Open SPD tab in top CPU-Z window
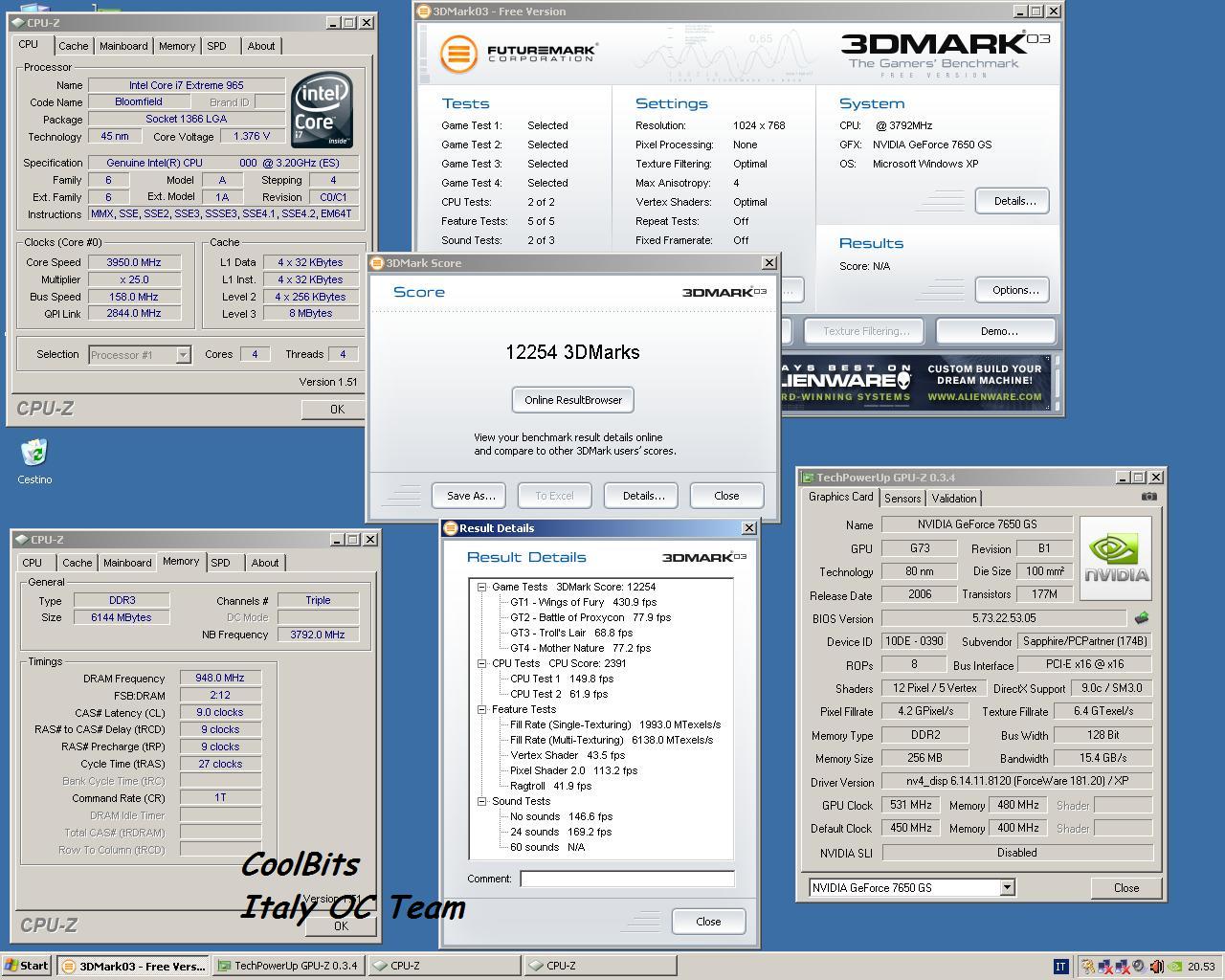The width and height of the screenshot is (1225, 980). point(217,46)
